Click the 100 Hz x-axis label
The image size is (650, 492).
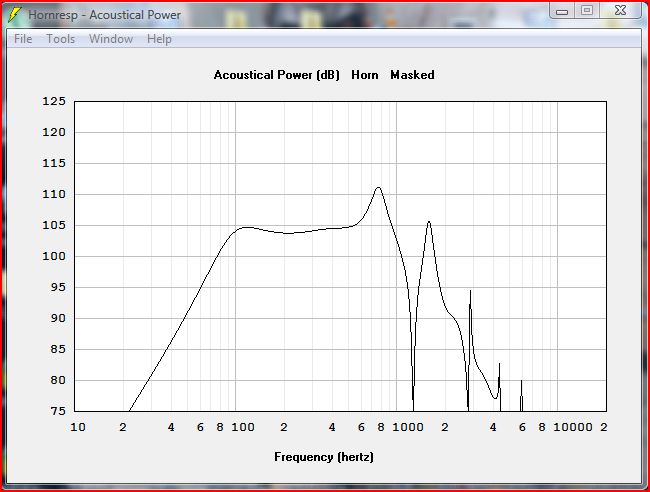(x=243, y=427)
